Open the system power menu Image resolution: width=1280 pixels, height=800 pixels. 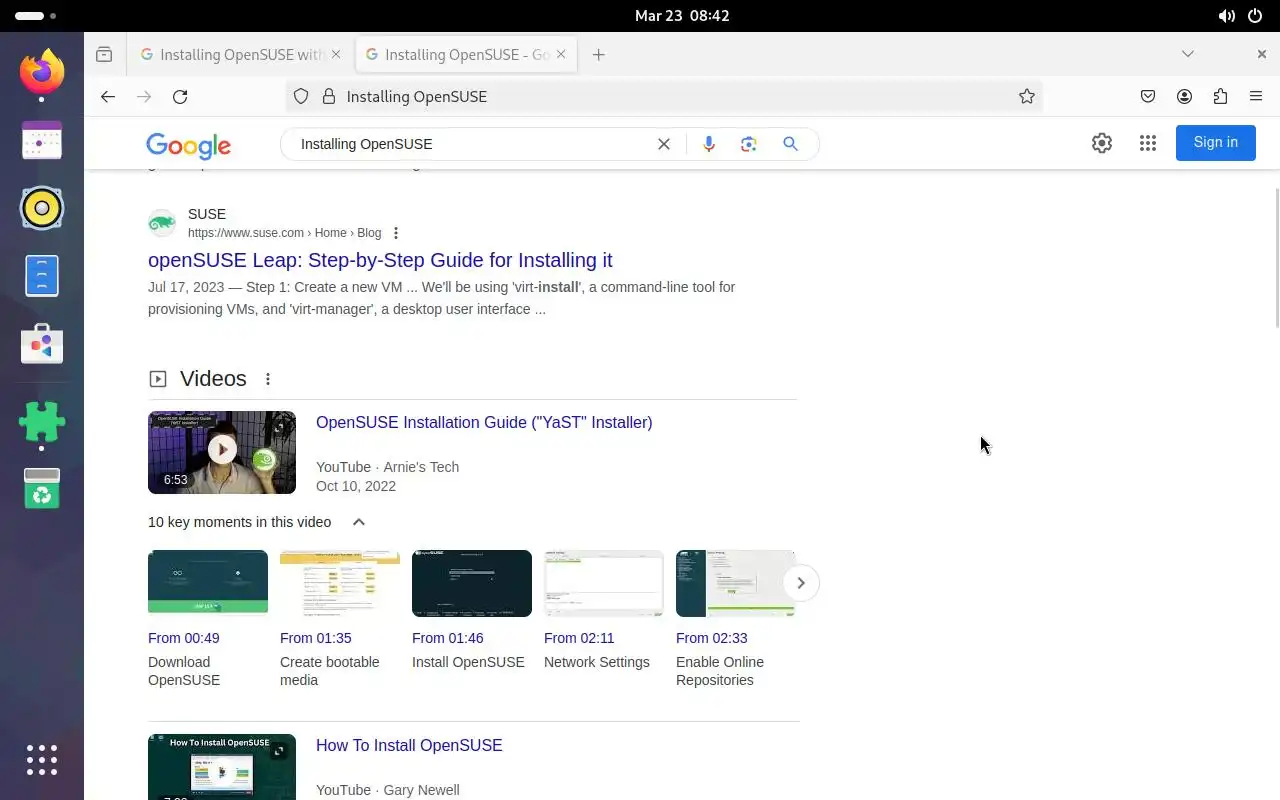1254,16
